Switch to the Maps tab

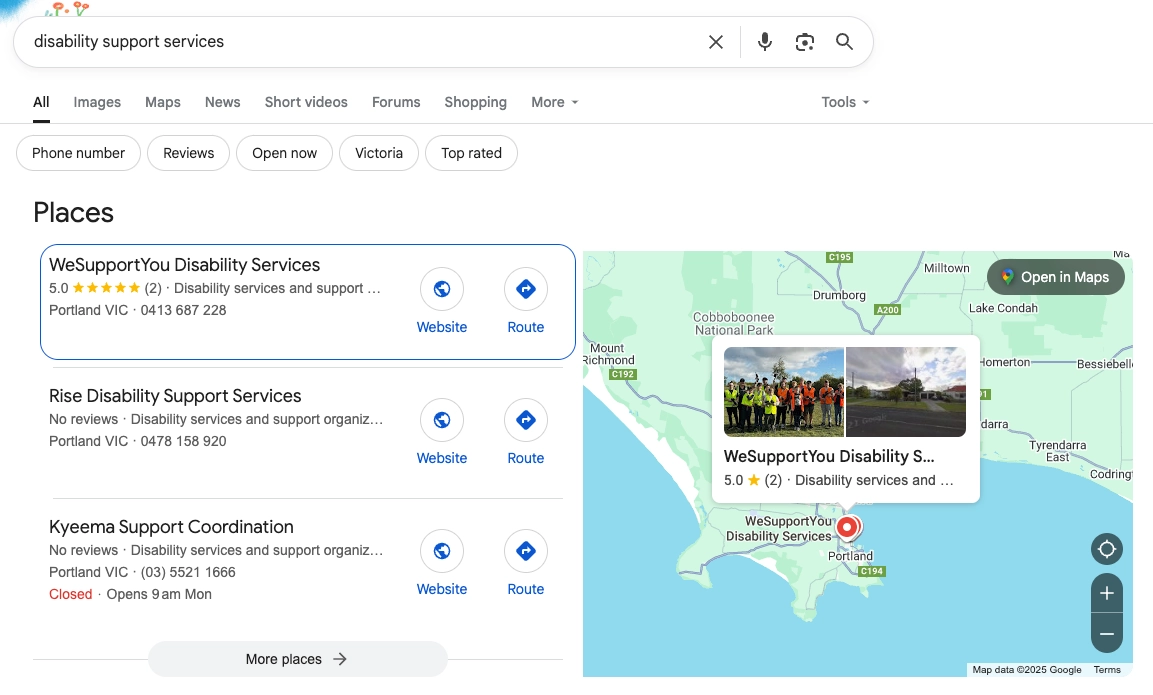click(163, 102)
